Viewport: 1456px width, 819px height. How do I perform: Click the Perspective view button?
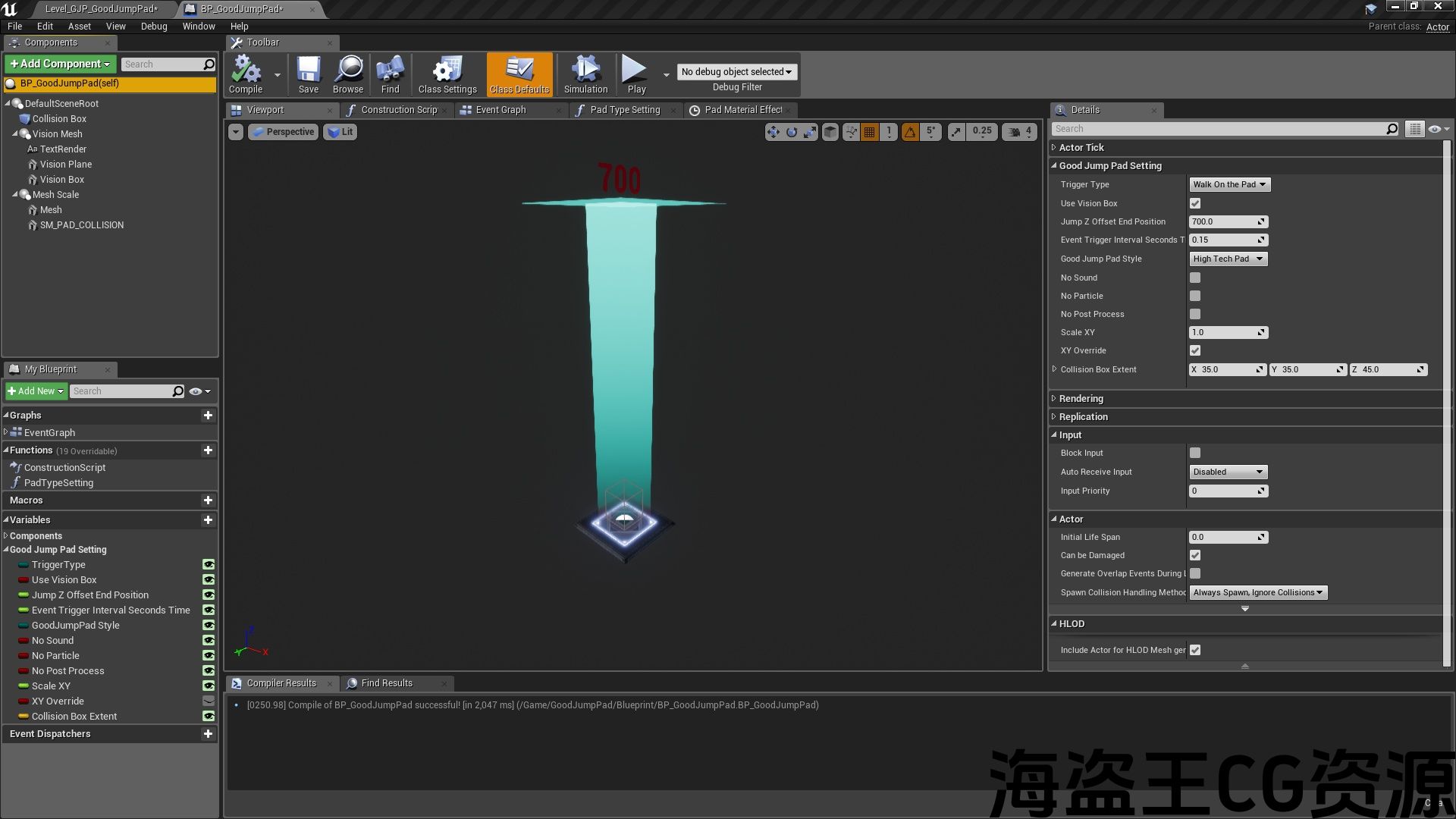coord(283,132)
